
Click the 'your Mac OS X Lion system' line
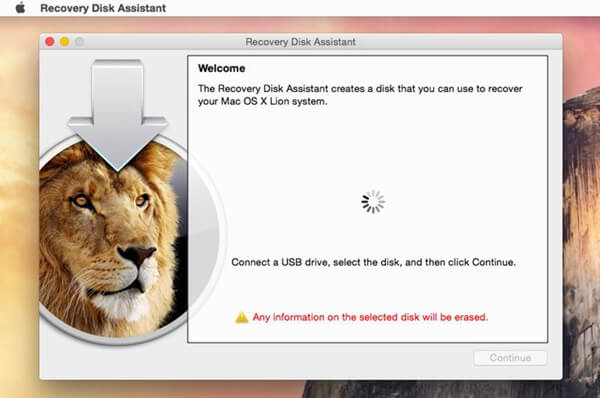[262, 101]
